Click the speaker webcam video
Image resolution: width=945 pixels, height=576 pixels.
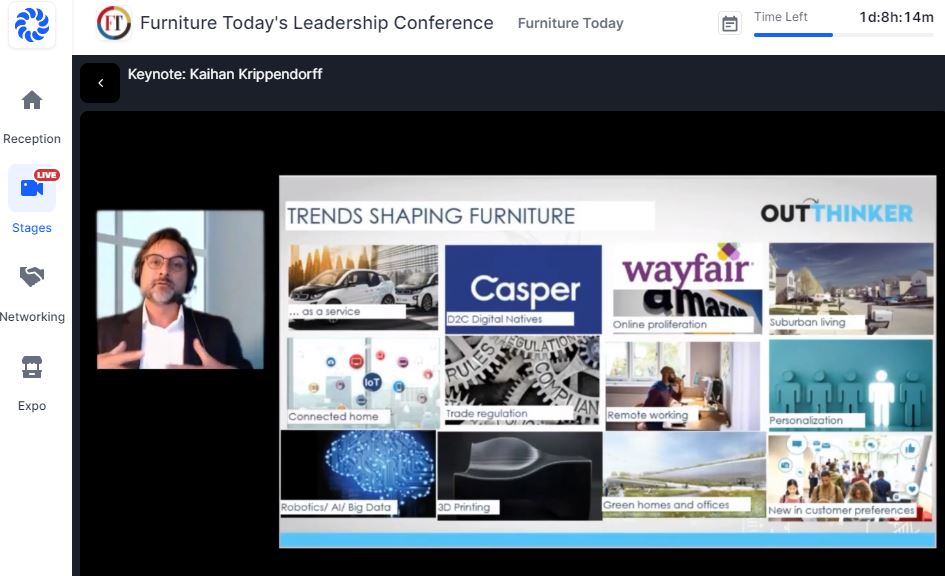tap(180, 289)
